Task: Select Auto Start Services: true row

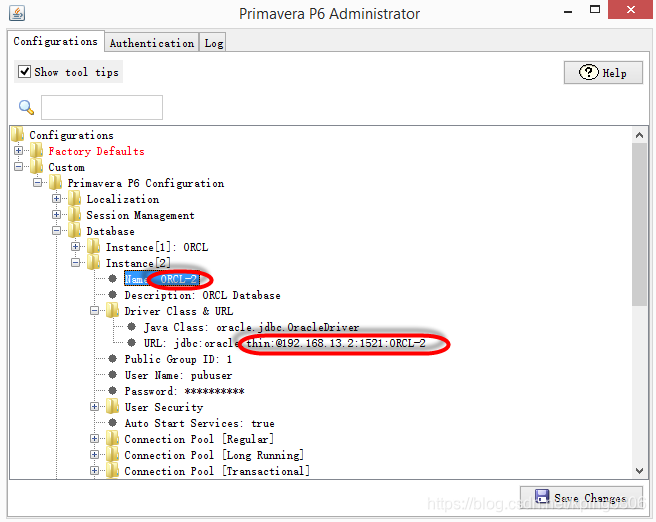Action: 200,423
